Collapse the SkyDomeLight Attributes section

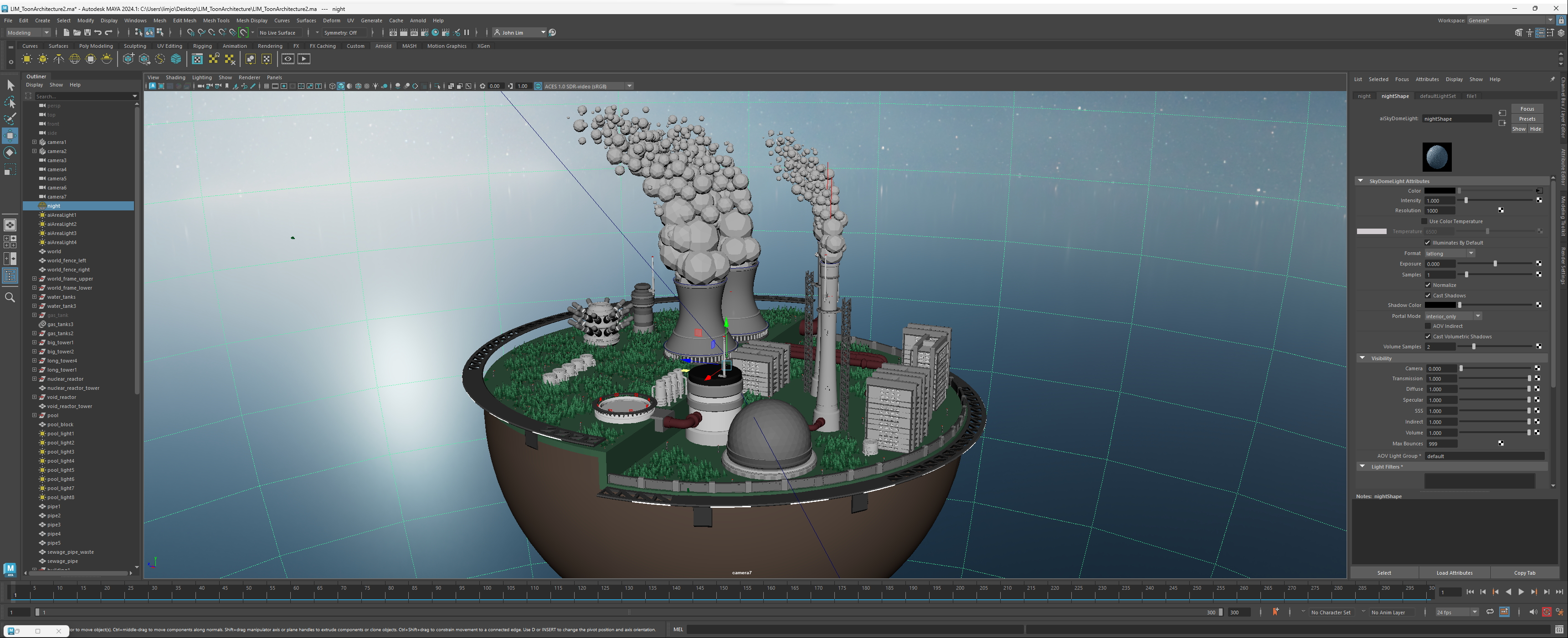point(1360,181)
